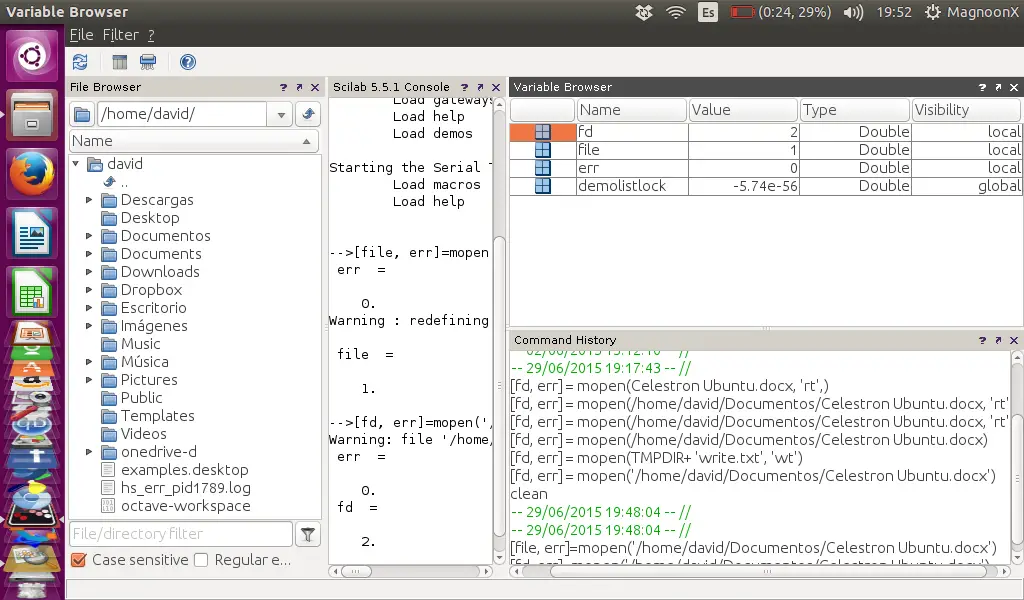Open Scilab Console panel help question mark
1024x600 pixels.
(x=464, y=87)
